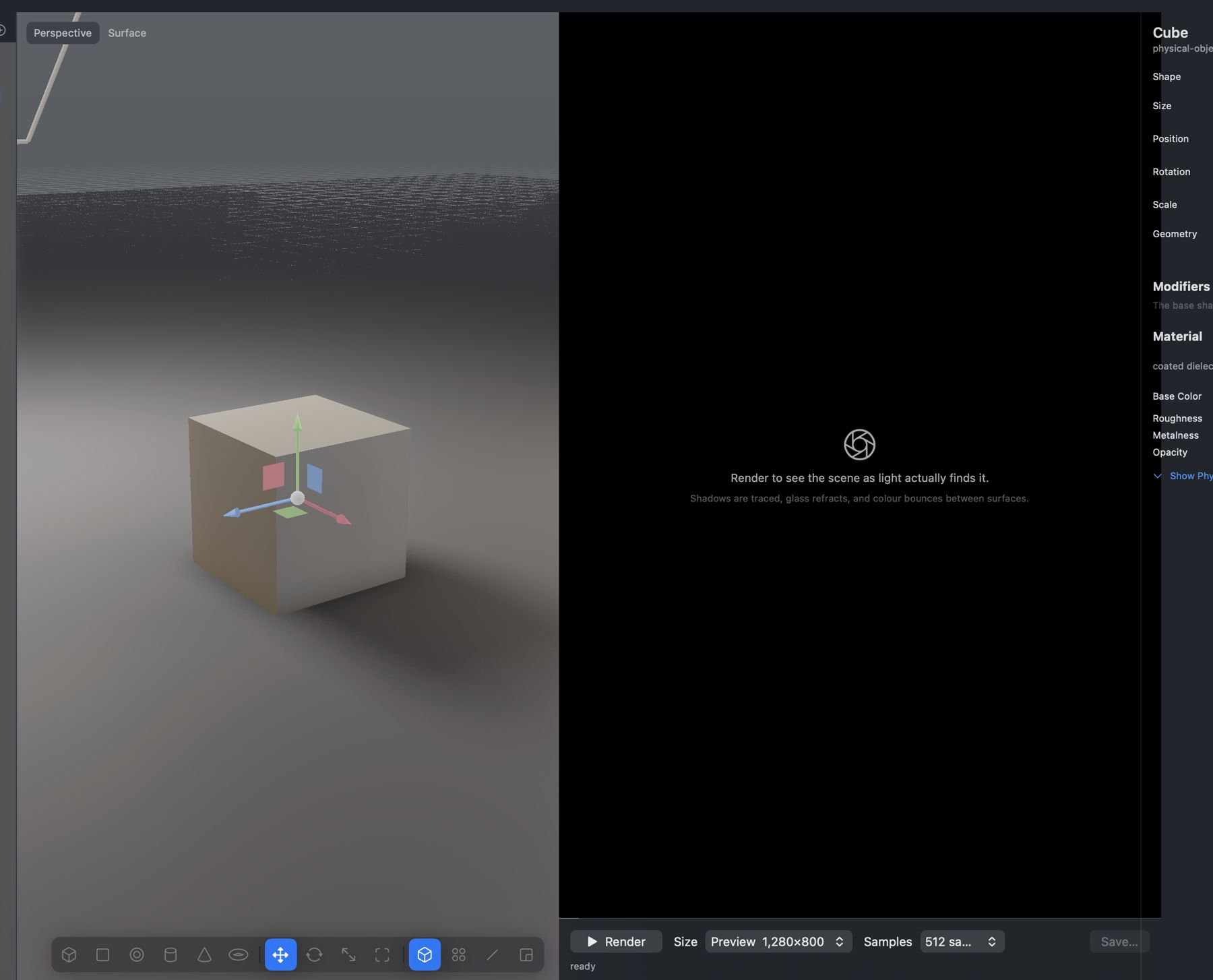Click the Position property label
The image size is (1213, 980).
pos(1171,139)
